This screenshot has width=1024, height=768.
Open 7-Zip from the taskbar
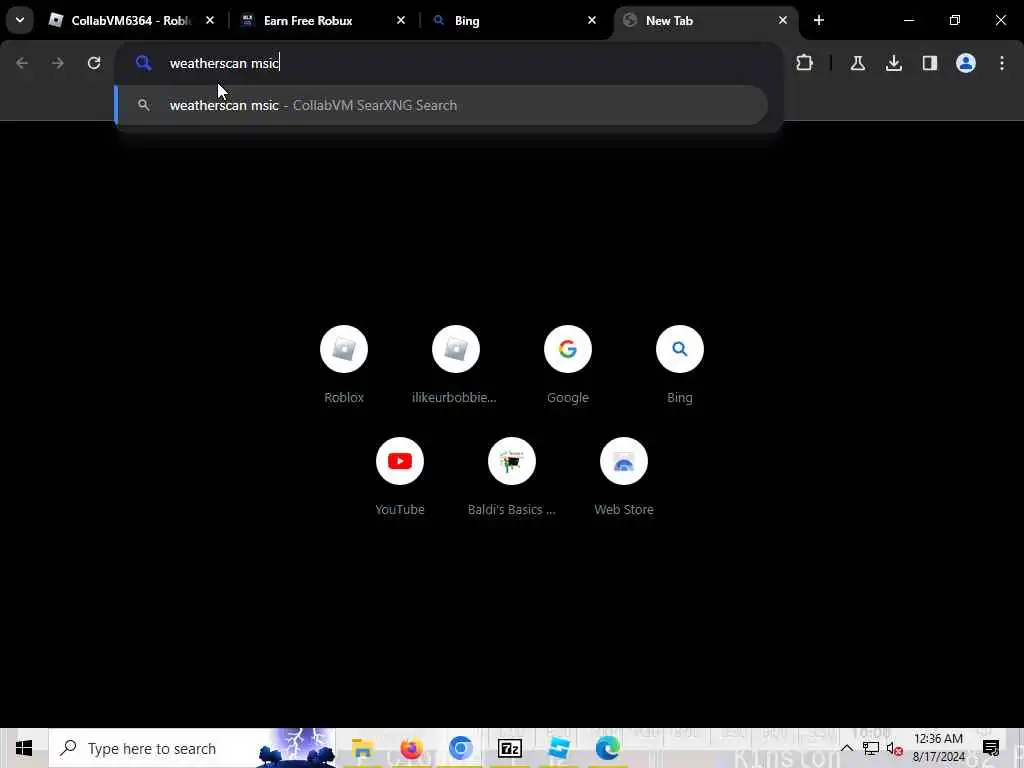pyautogui.click(x=509, y=748)
